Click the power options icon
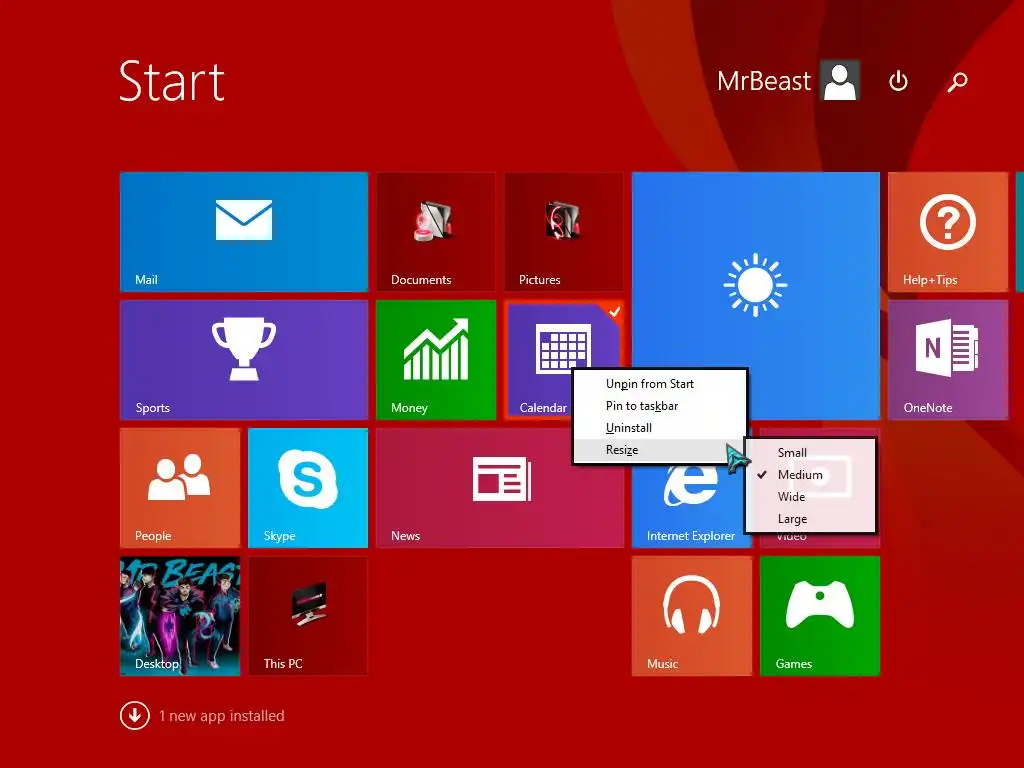This screenshot has height=768, width=1024. click(x=899, y=81)
